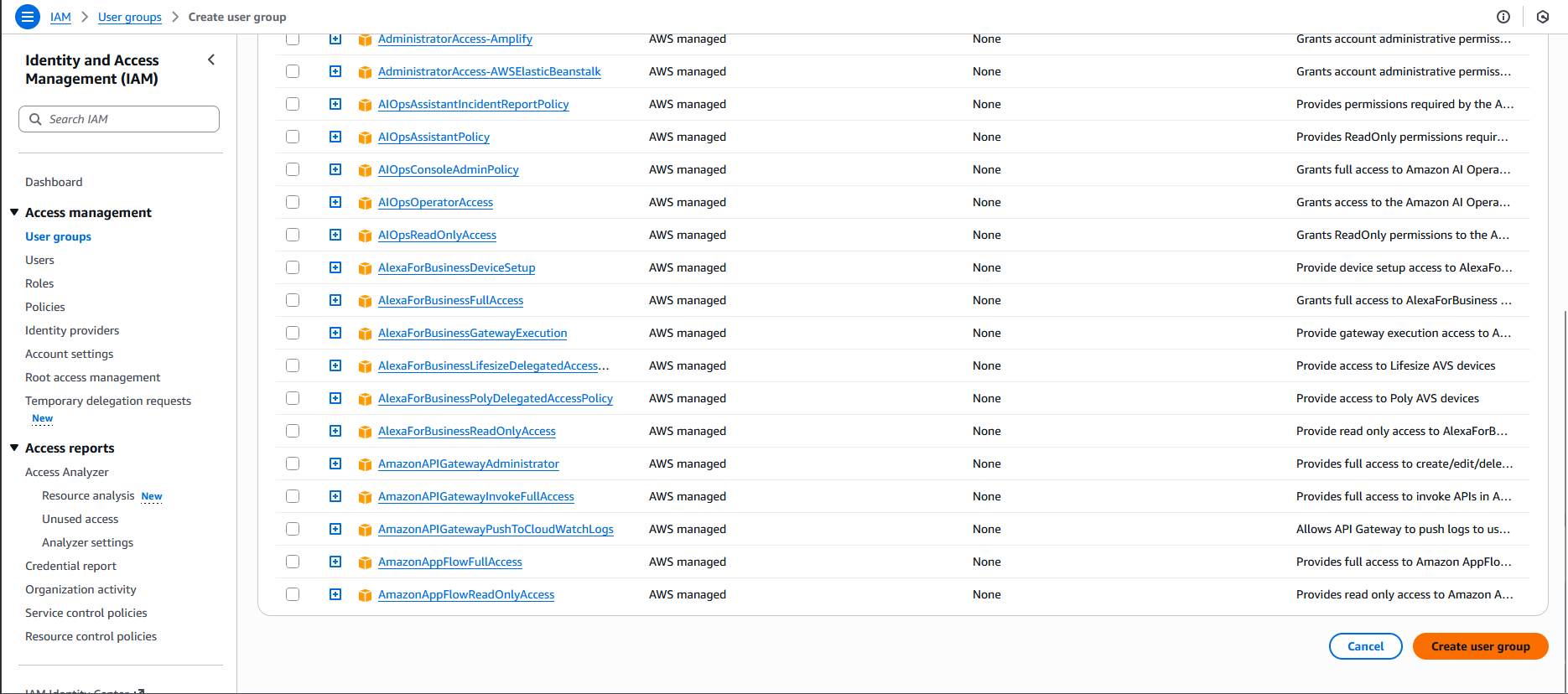Screen dimensions: 1568x694
Task: Open Roles in the sidebar
Action: point(39,283)
